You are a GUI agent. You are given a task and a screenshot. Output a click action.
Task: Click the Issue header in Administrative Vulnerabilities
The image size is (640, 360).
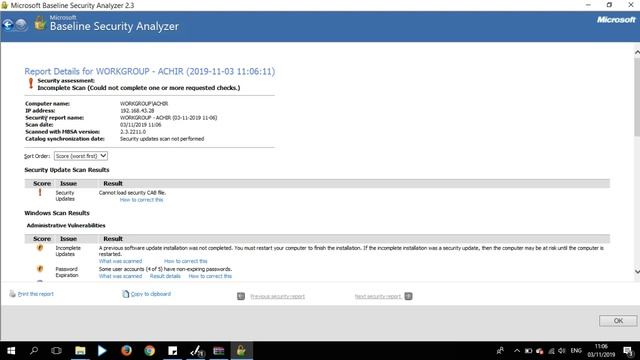69,238
